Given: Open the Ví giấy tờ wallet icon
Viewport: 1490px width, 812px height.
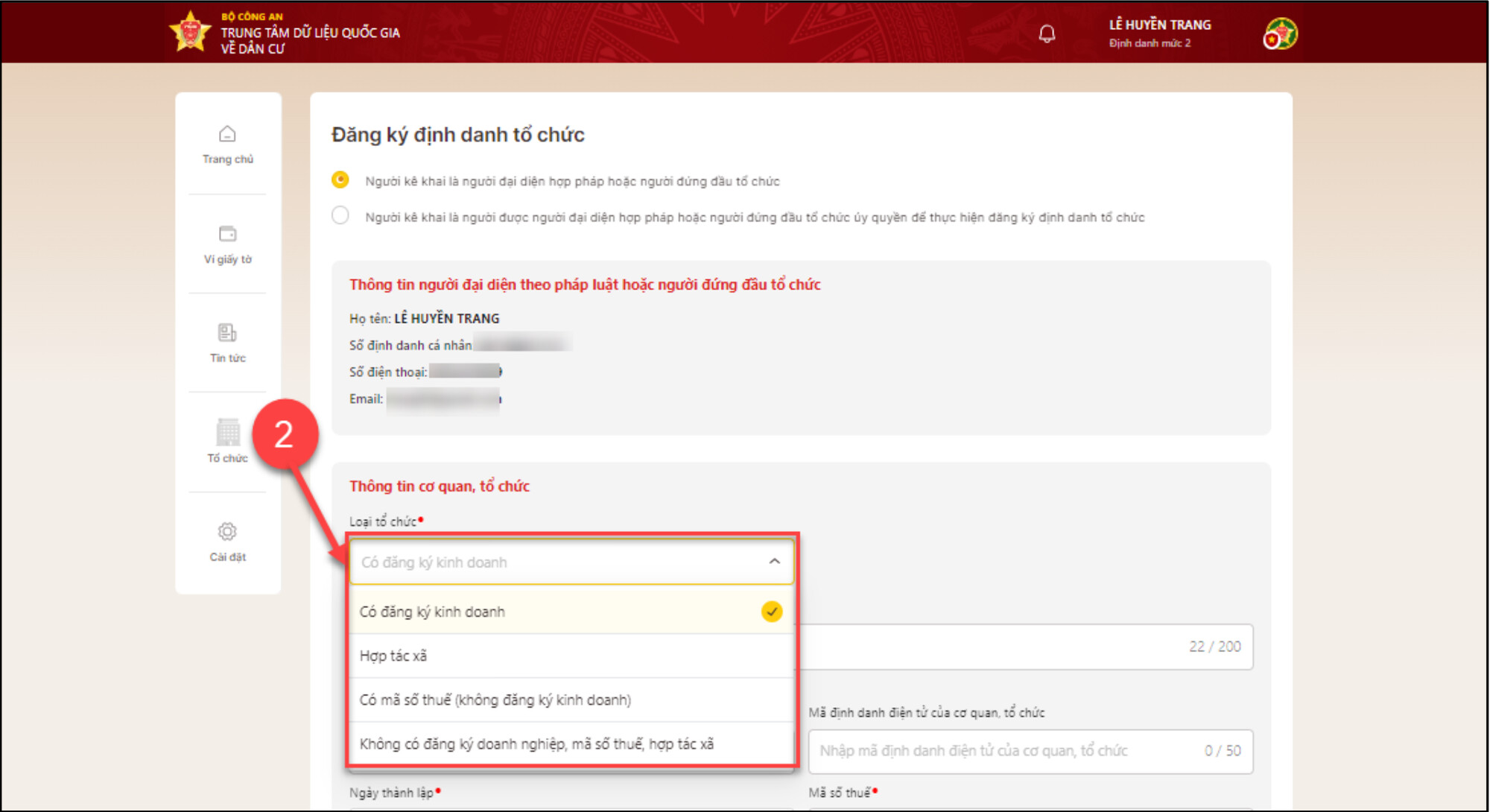Looking at the screenshot, I should coord(227,234).
